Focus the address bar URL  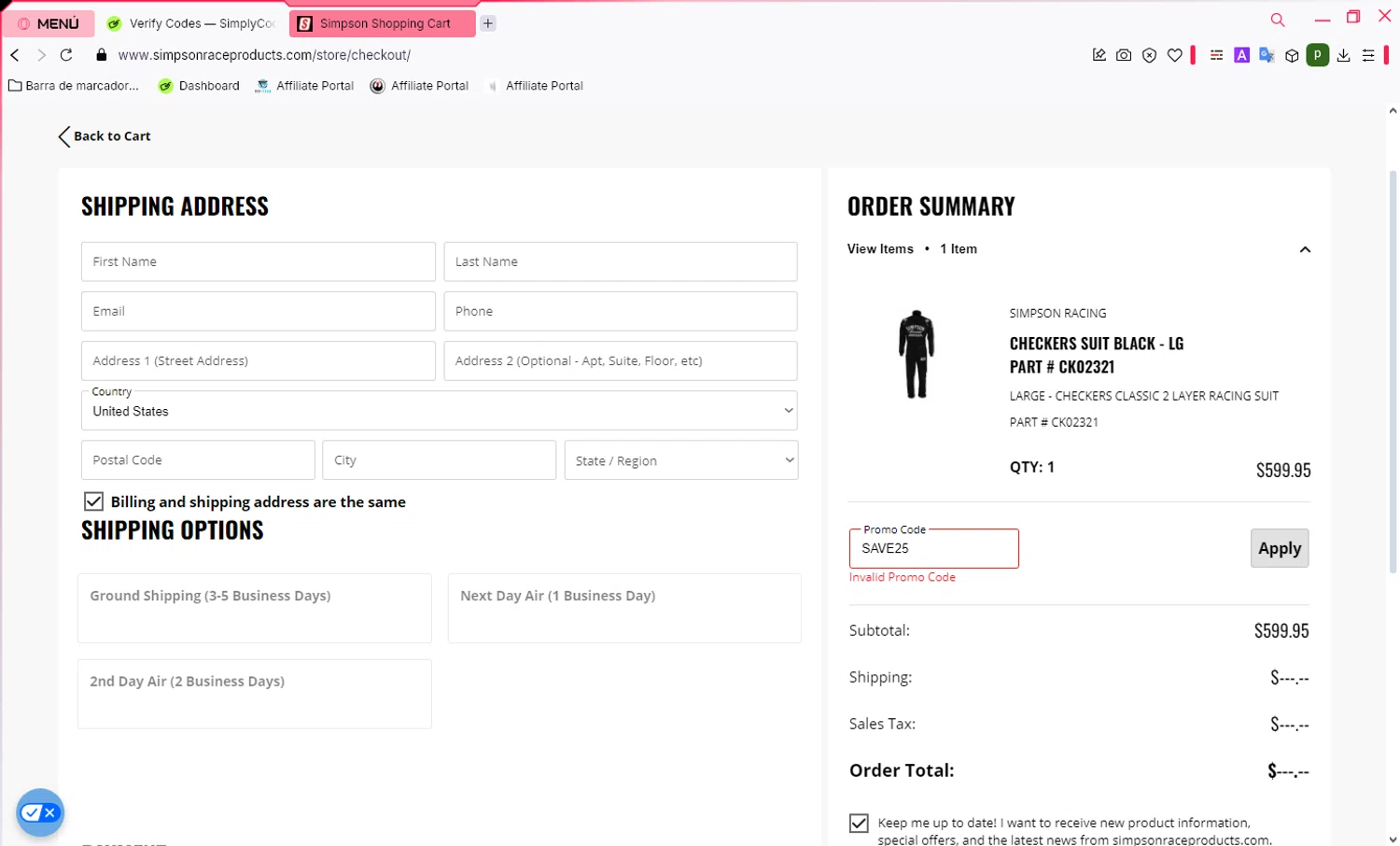pos(264,55)
